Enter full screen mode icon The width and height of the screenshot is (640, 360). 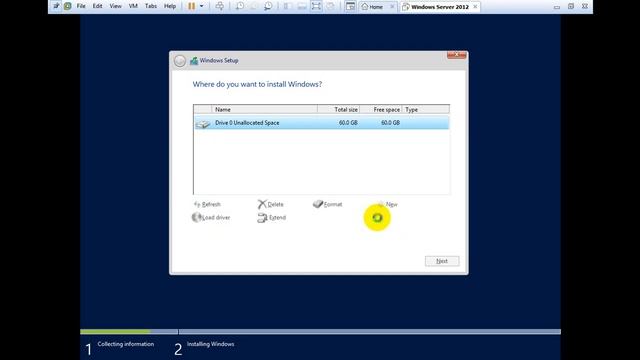click(316, 6)
